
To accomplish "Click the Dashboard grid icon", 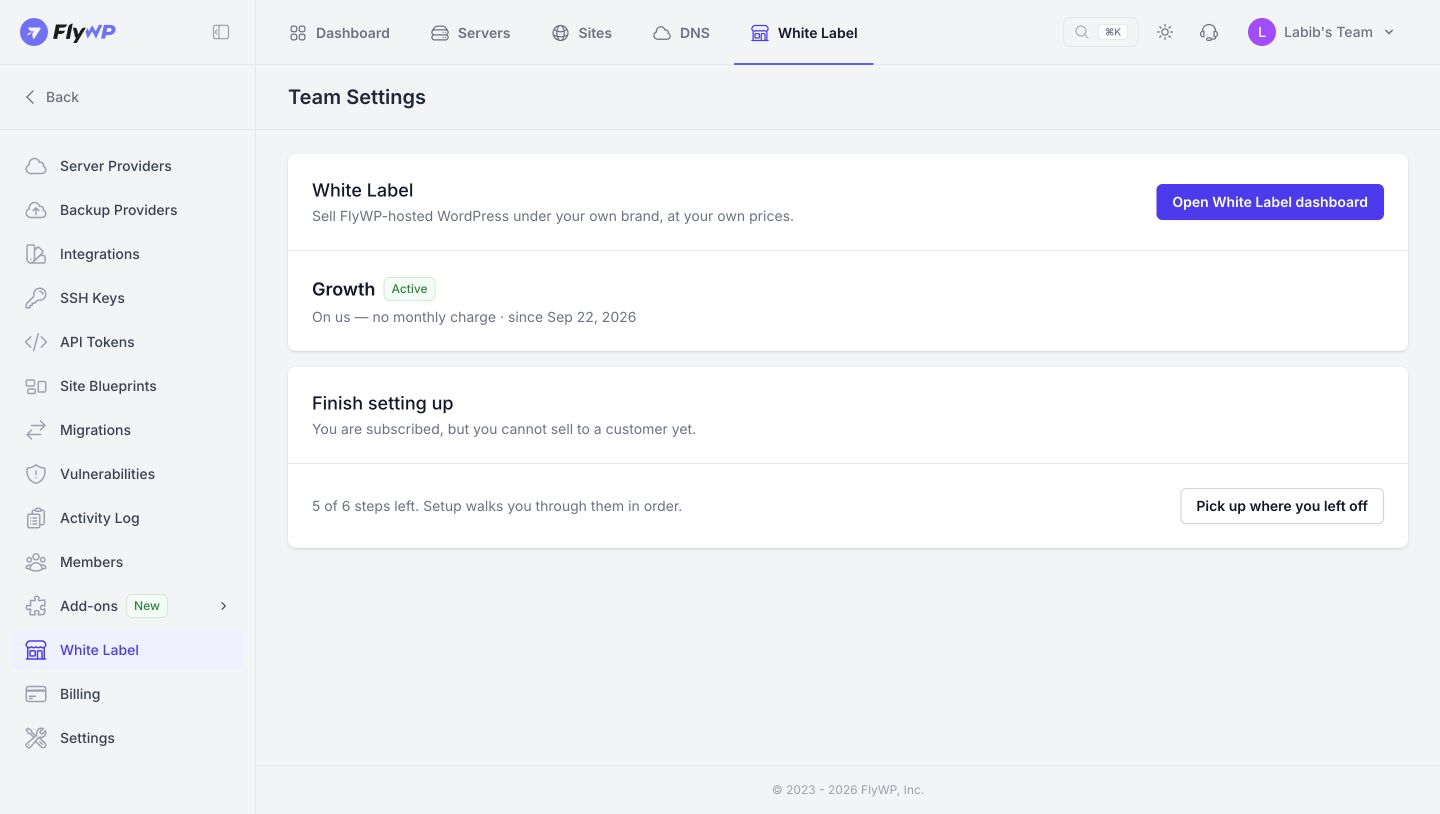I will (x=298, y=33).
